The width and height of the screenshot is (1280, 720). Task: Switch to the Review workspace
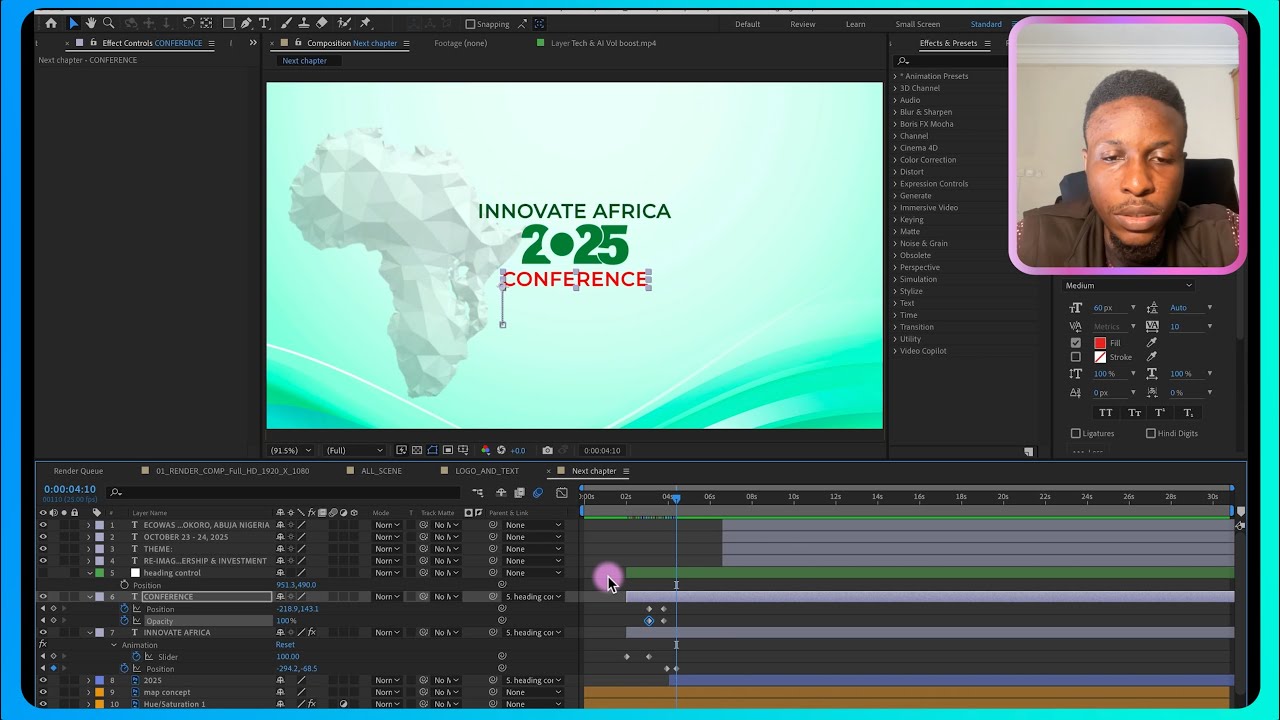point(803,24)
